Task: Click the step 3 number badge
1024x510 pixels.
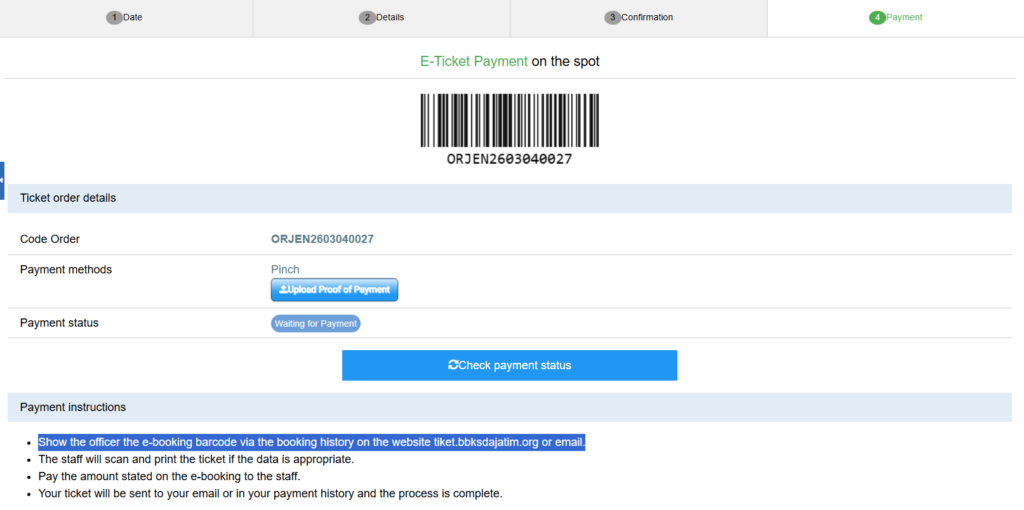Action: 612,18
